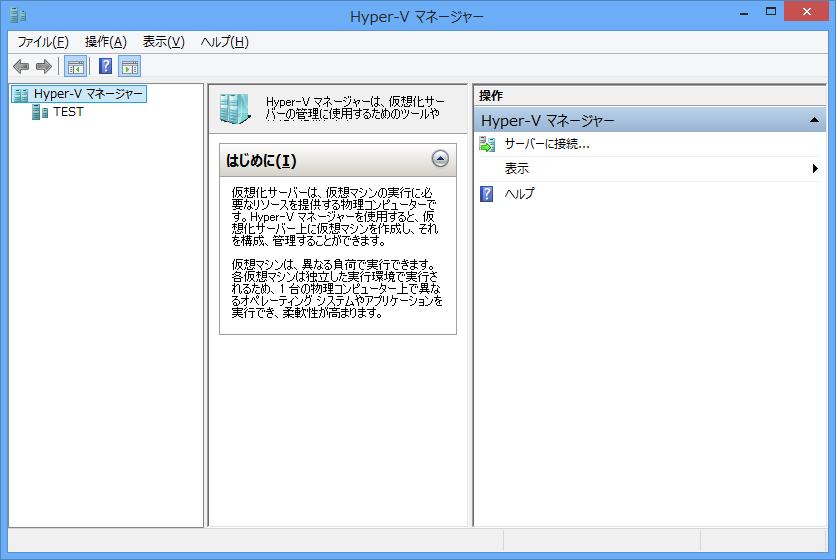Click the 操作 pane title
836x560 pixels.
click(x=491, y=96)
